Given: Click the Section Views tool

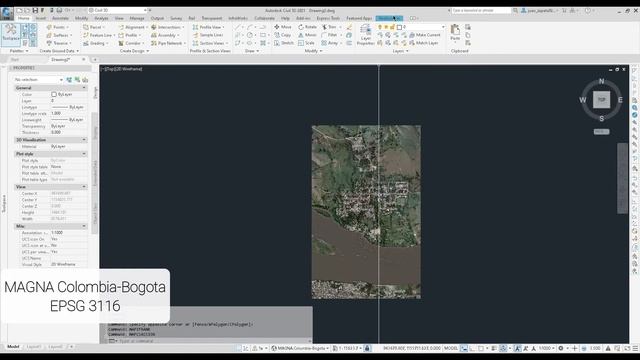Looking at the screenshot, I should click(210, 43).
